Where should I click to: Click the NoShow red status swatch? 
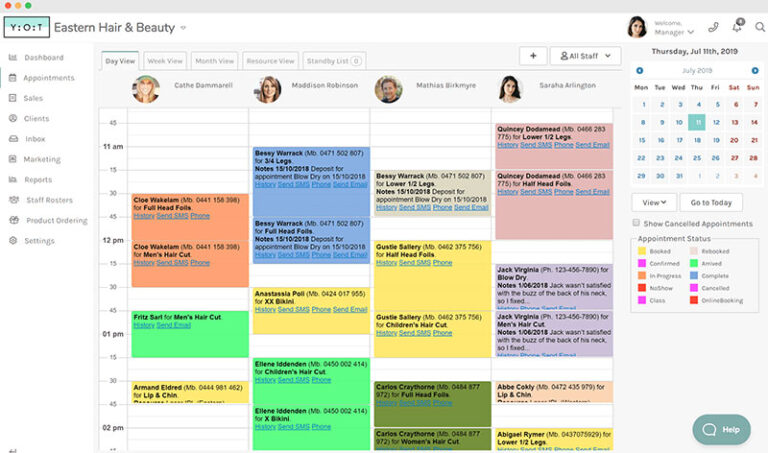pos(642,288)
